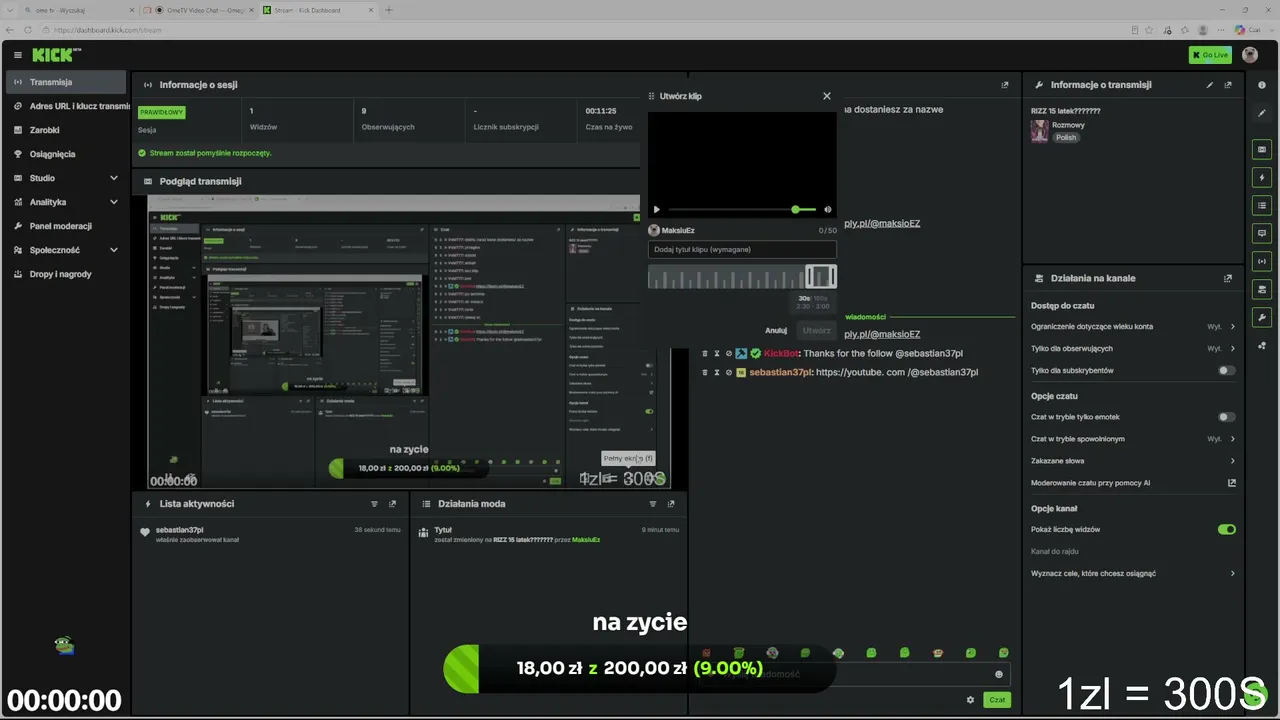Click the Czat send button
This screenshot has height=720, width=1280.
[x=996, y=700]
